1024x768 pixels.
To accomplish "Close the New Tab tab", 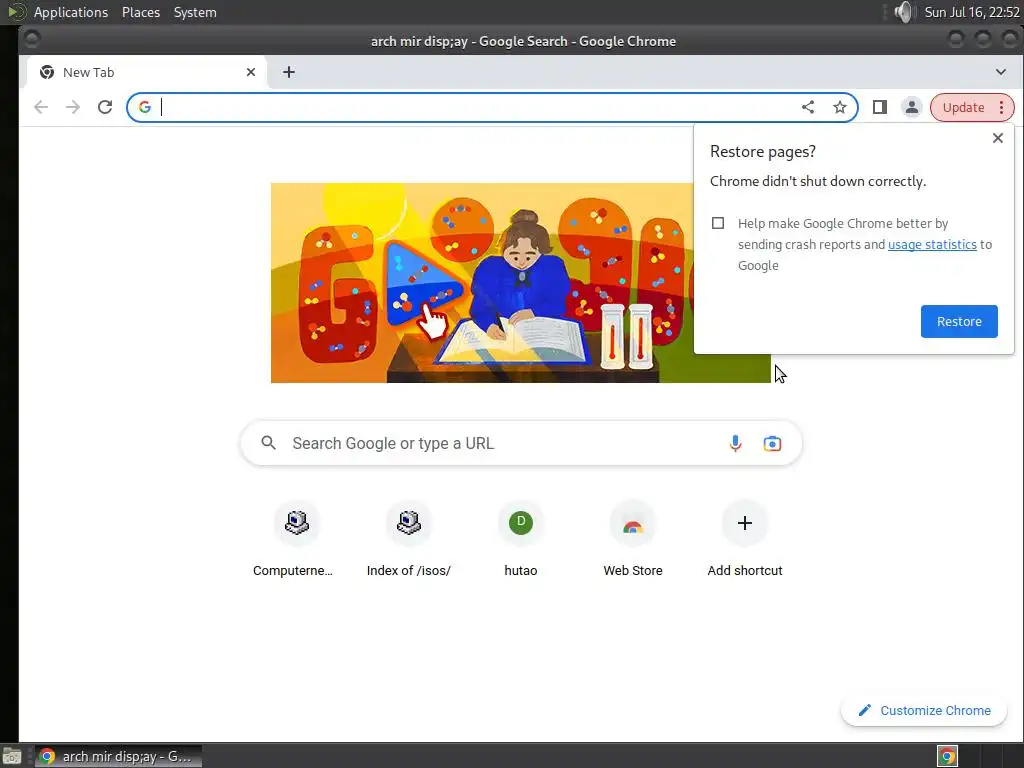I will [251, 72].
